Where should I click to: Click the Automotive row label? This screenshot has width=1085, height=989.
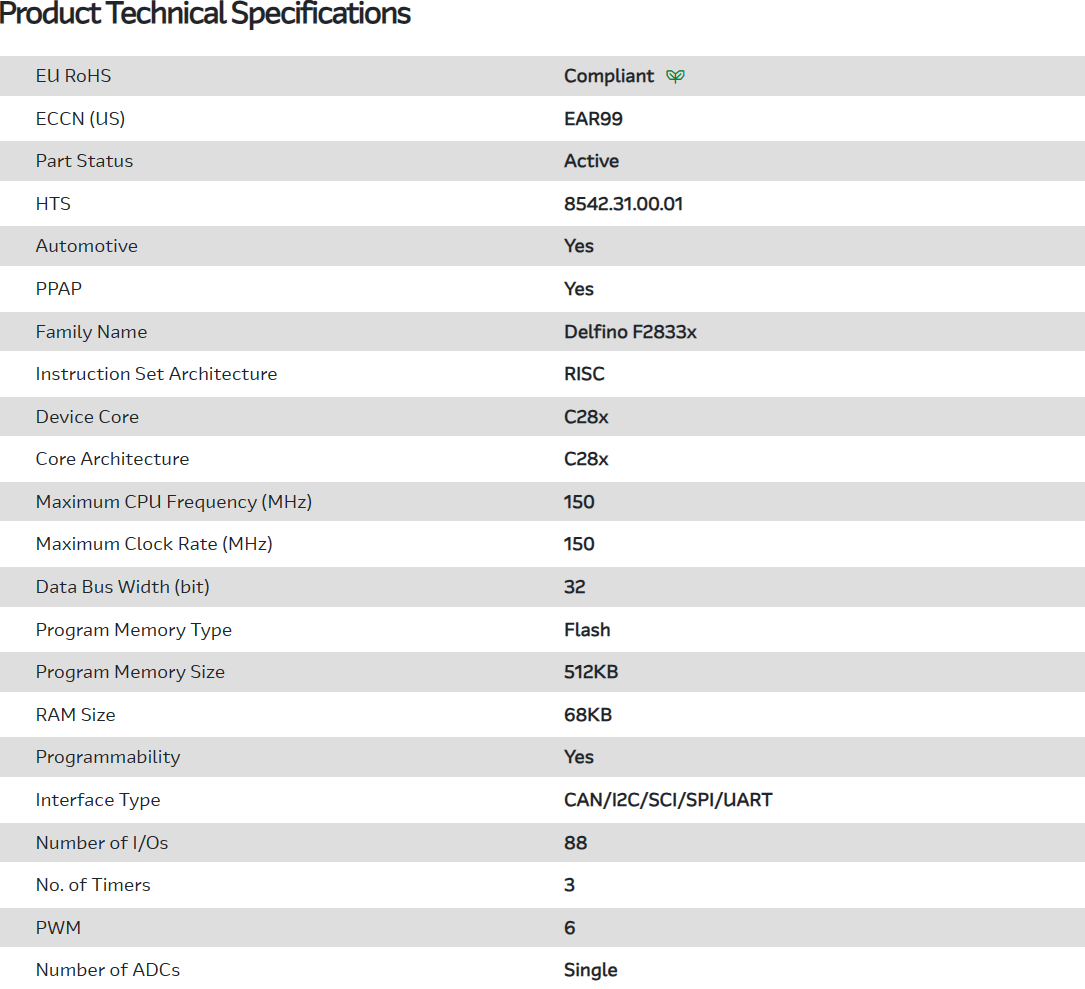(87, 246)
